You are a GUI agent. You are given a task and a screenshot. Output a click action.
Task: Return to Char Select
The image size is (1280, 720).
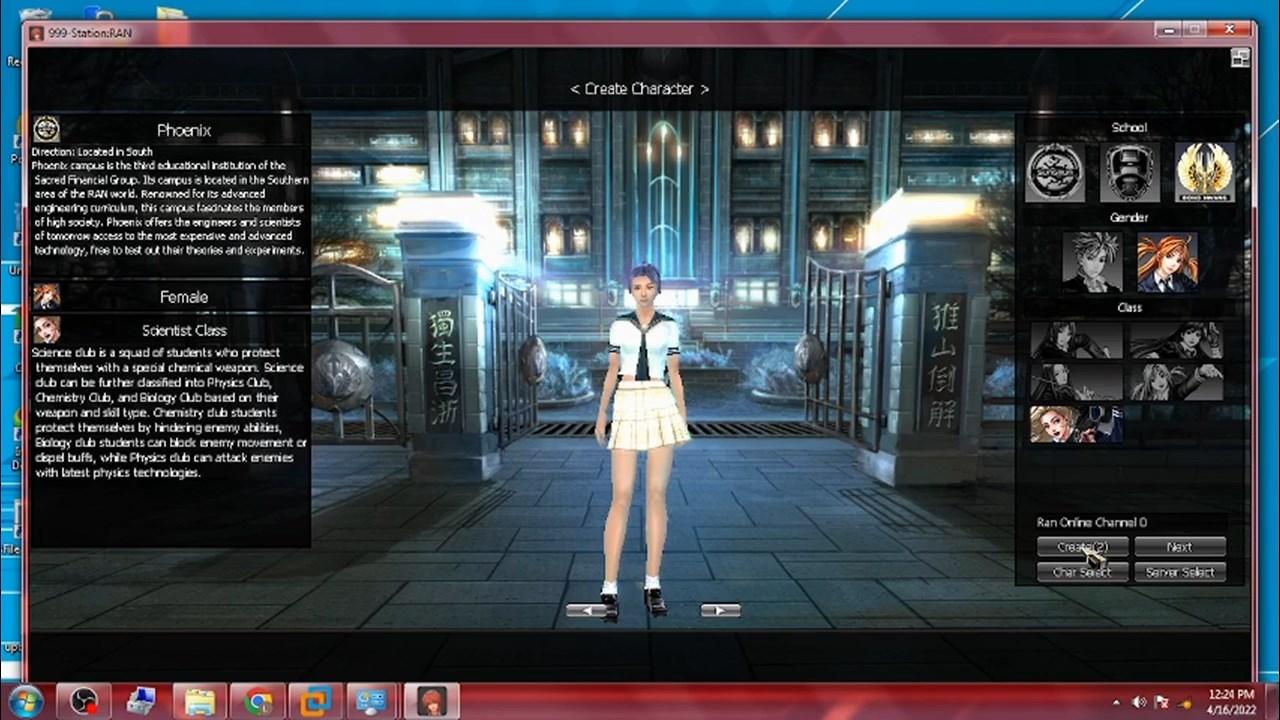(x=1082, y=572)
